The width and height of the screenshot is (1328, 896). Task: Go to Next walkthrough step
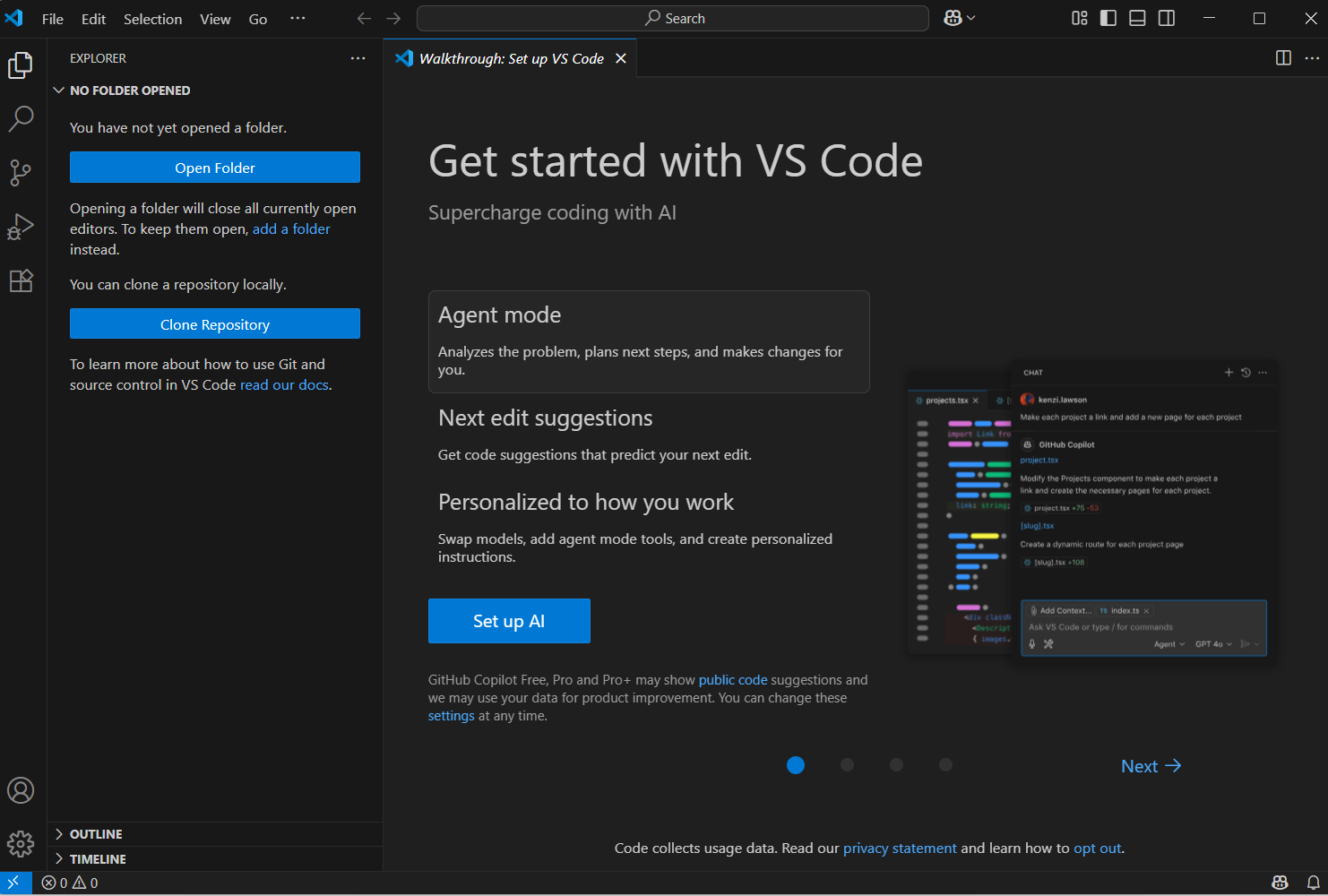[x=1151, y=766]
